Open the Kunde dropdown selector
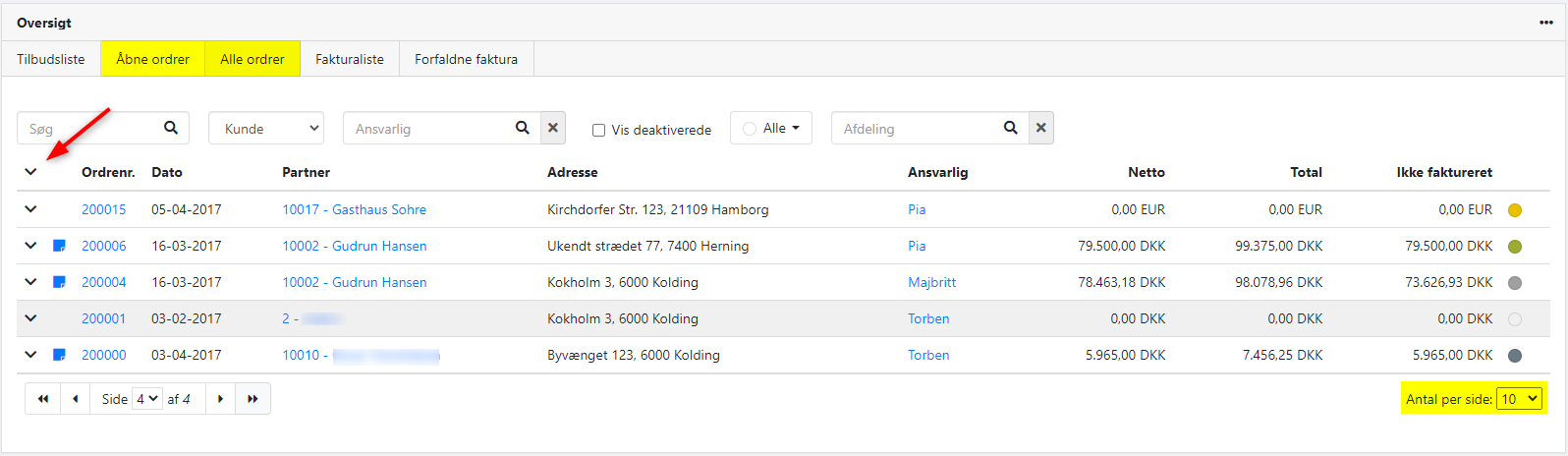This screenshot has height=456, width=1568. 266,129
